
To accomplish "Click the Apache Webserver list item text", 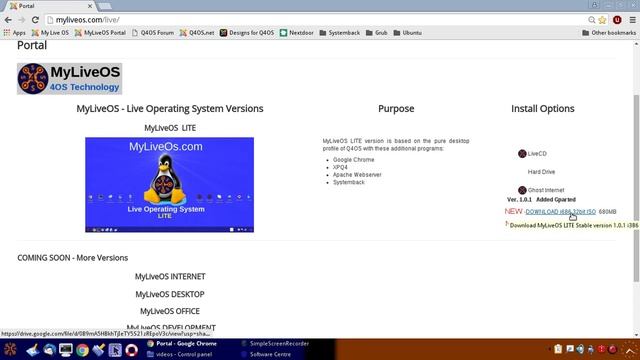I will (357, 175).
